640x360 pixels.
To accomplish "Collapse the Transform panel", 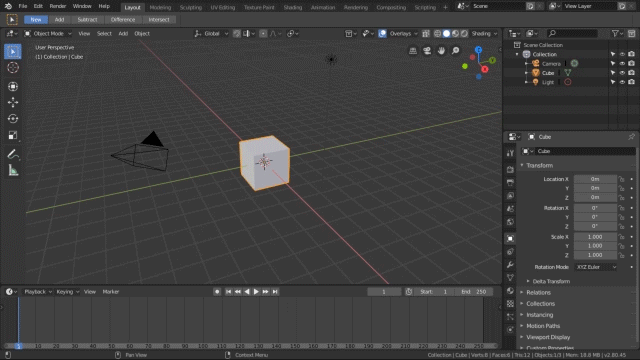I will pos(539,165).
